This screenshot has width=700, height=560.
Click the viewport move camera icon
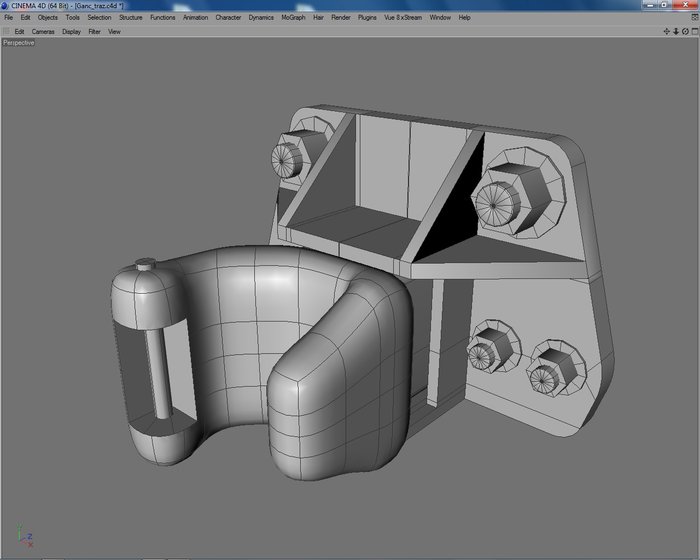(x=667, y=31)
